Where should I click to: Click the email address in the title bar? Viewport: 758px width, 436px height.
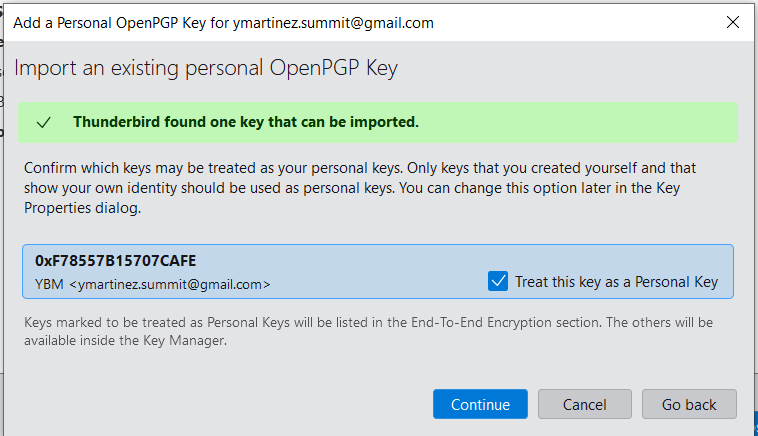click(339, 22)
